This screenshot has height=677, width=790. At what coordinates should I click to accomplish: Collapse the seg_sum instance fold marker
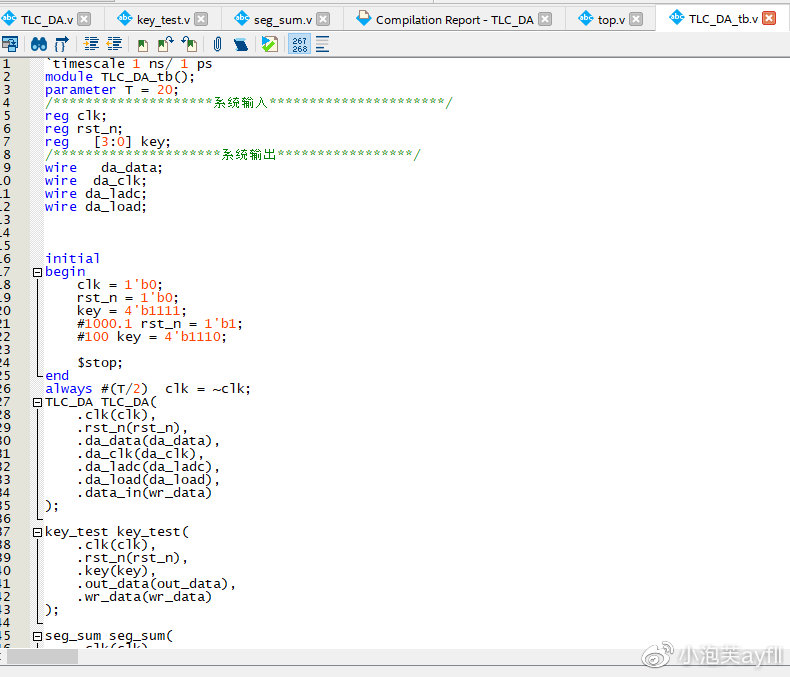tap(37, 637)
